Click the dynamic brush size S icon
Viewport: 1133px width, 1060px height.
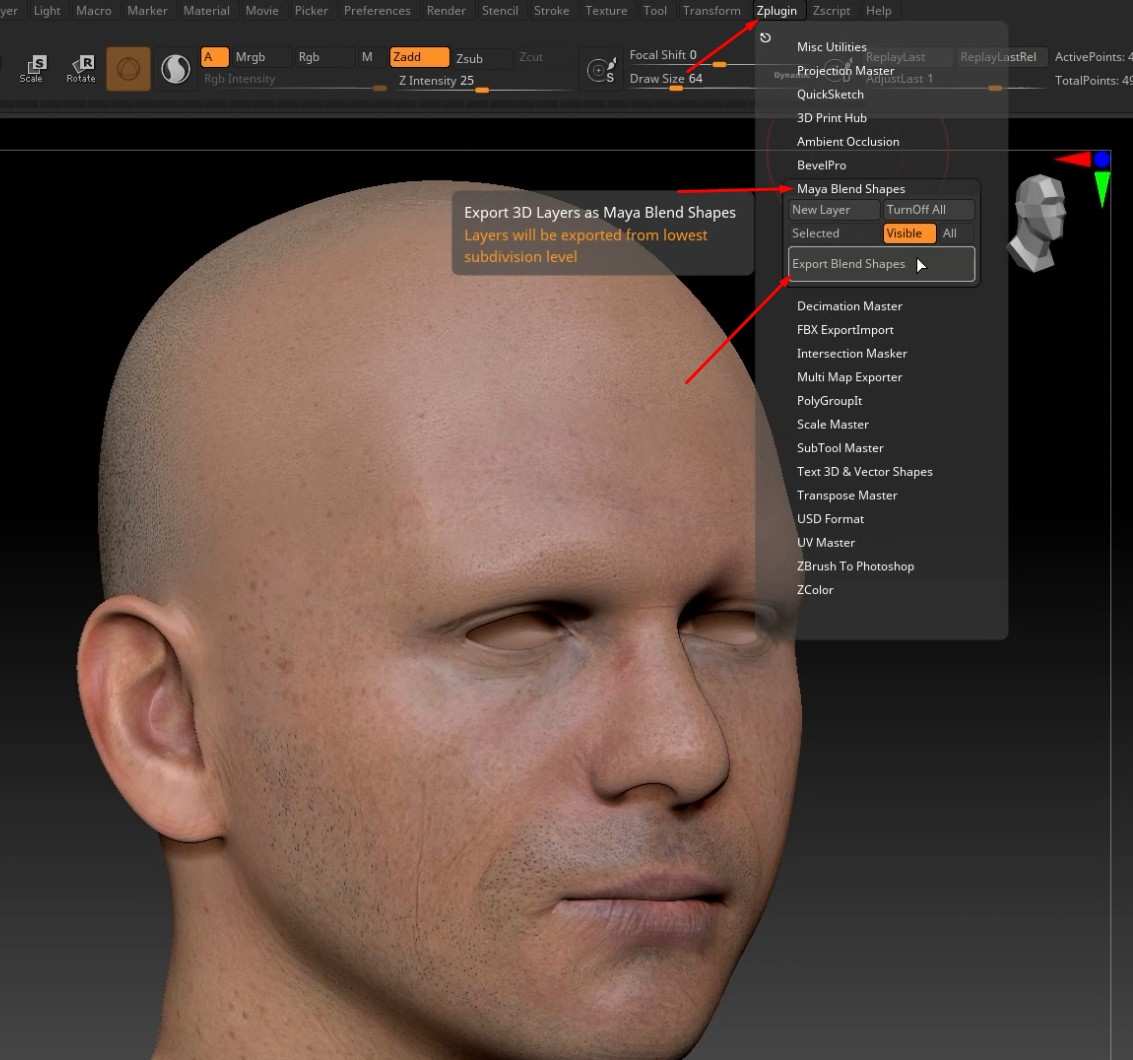click(x=601, y=70)
